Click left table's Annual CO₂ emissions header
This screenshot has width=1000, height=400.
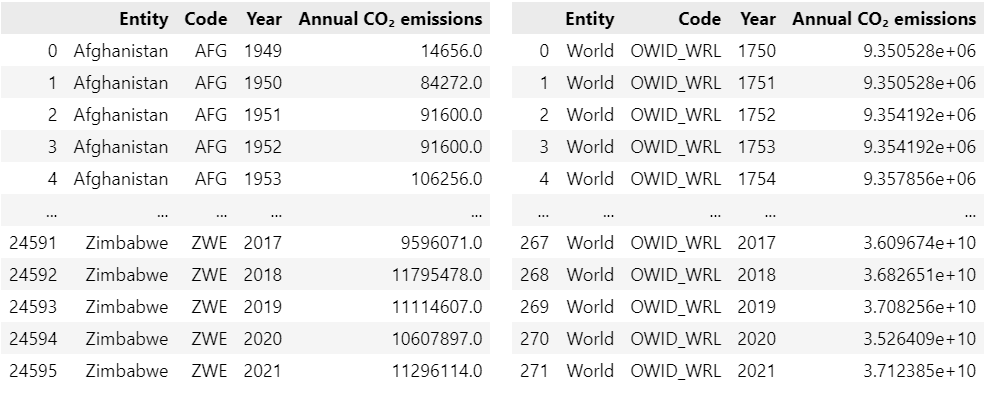tap(390, 19)
